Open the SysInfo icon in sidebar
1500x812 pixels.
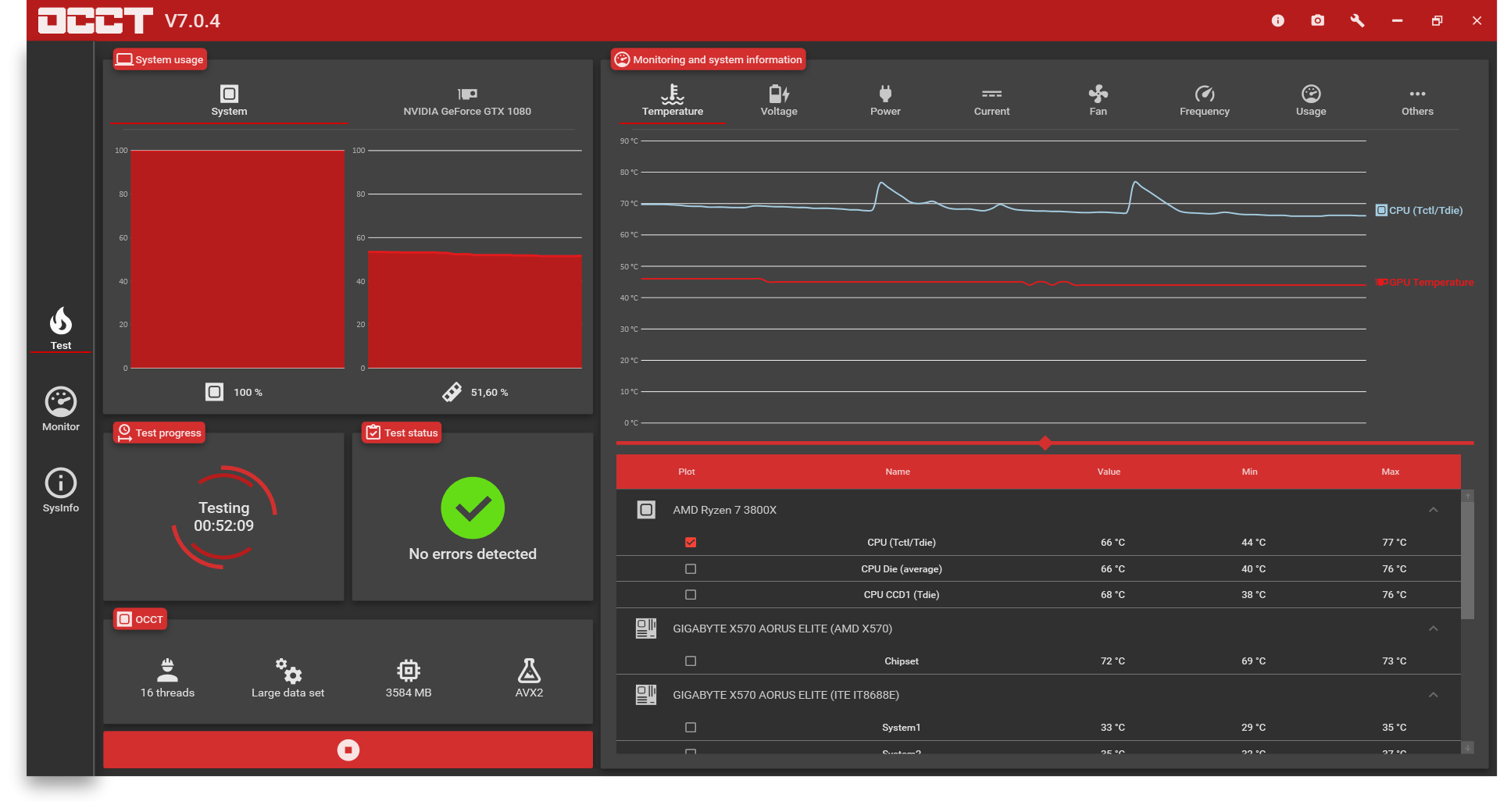coord(61,483)
